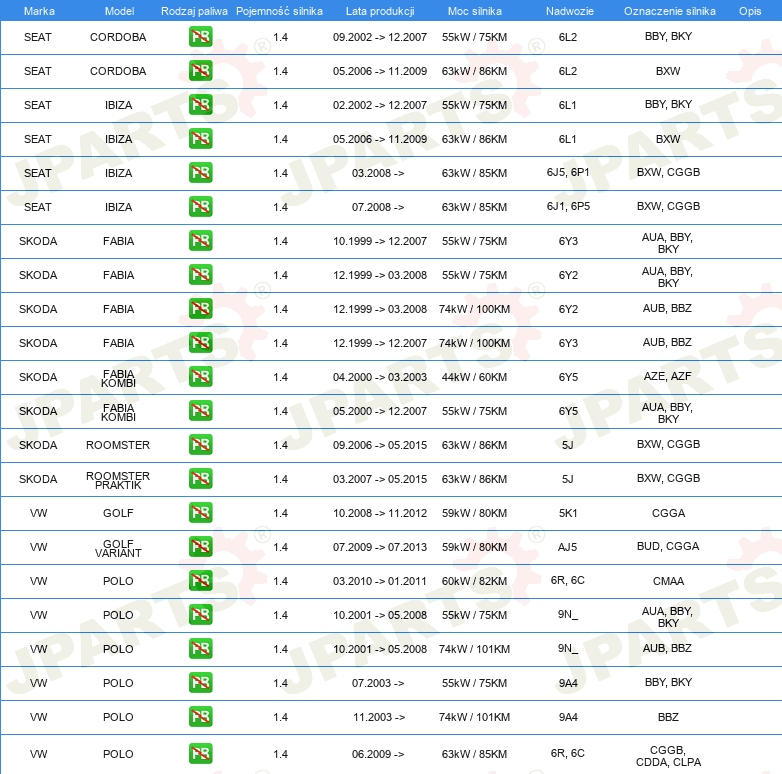Click fuel icon in VW Golf 5K1 row
The width and height of the screenshot is (782, 774).
point(200,512)
